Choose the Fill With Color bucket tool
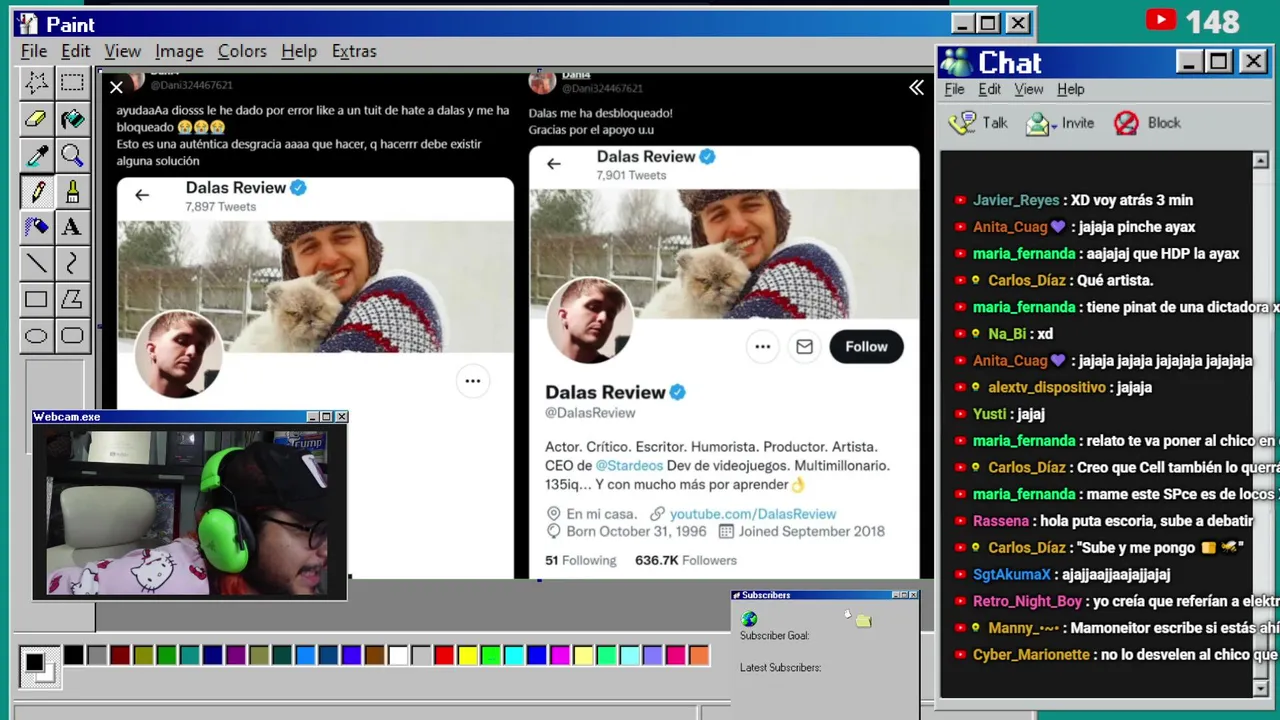Screen dimensions: 1280x720 (x=72, y=118)
